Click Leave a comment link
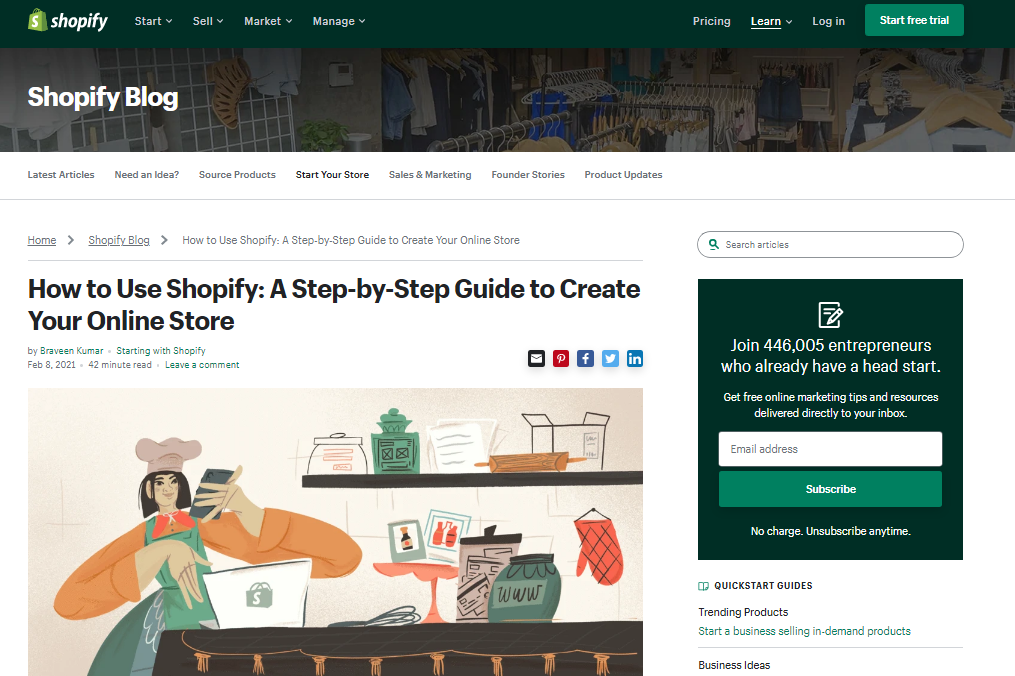1015x676 pixels. click(202, 365)
